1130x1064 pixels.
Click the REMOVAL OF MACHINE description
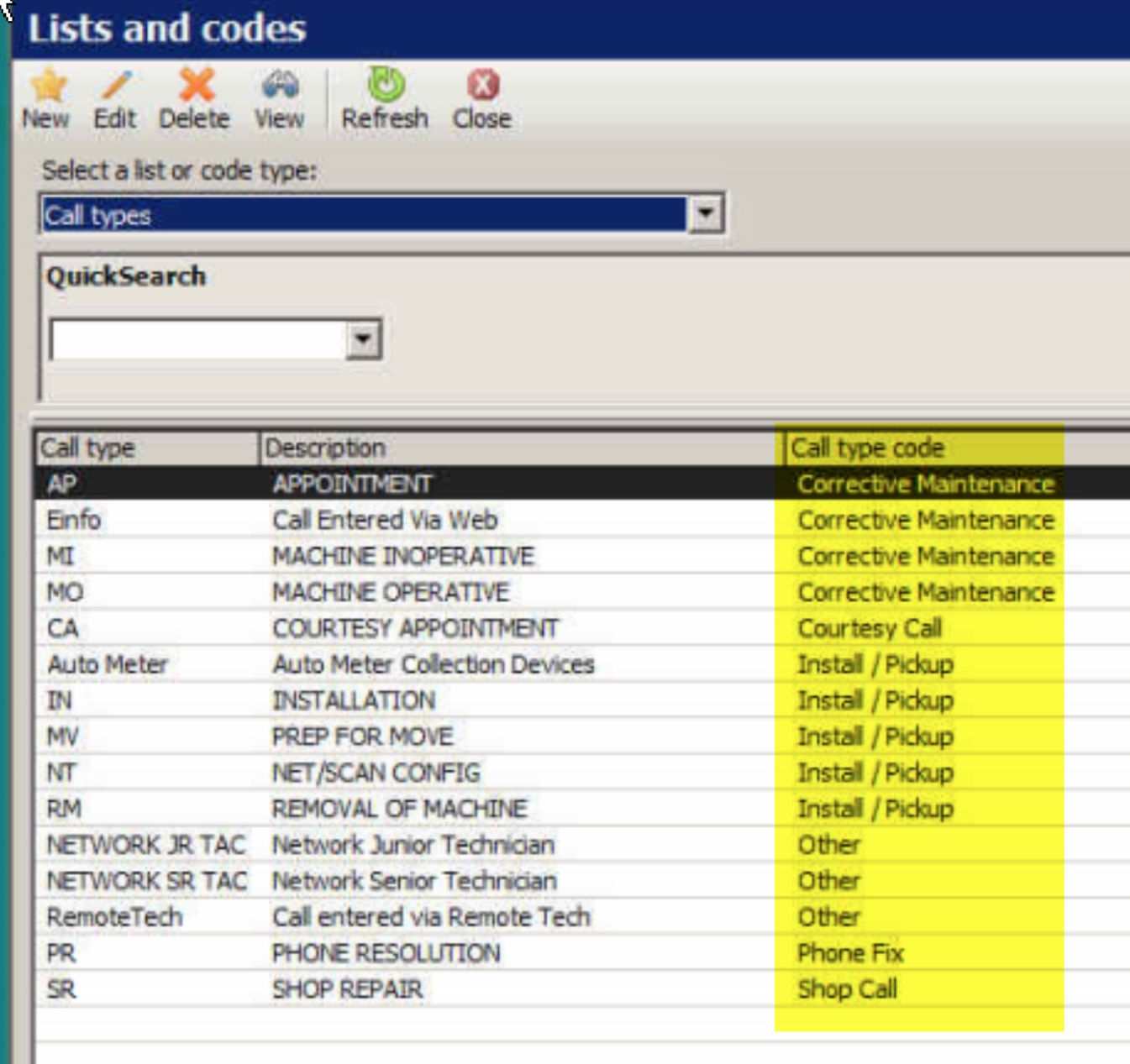click(400, 810)
